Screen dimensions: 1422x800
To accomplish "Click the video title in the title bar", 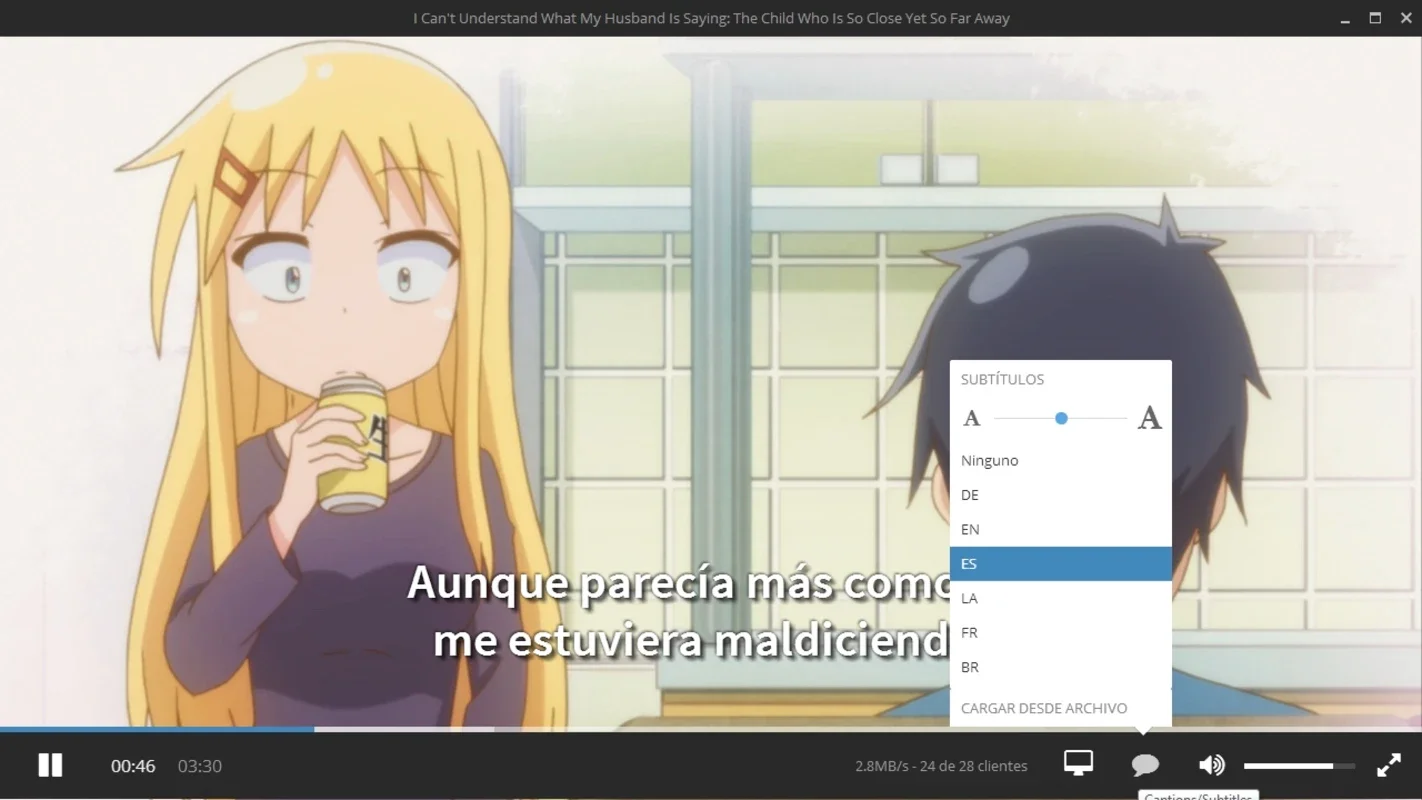I will pyautogui.click(x=711, y=18).
